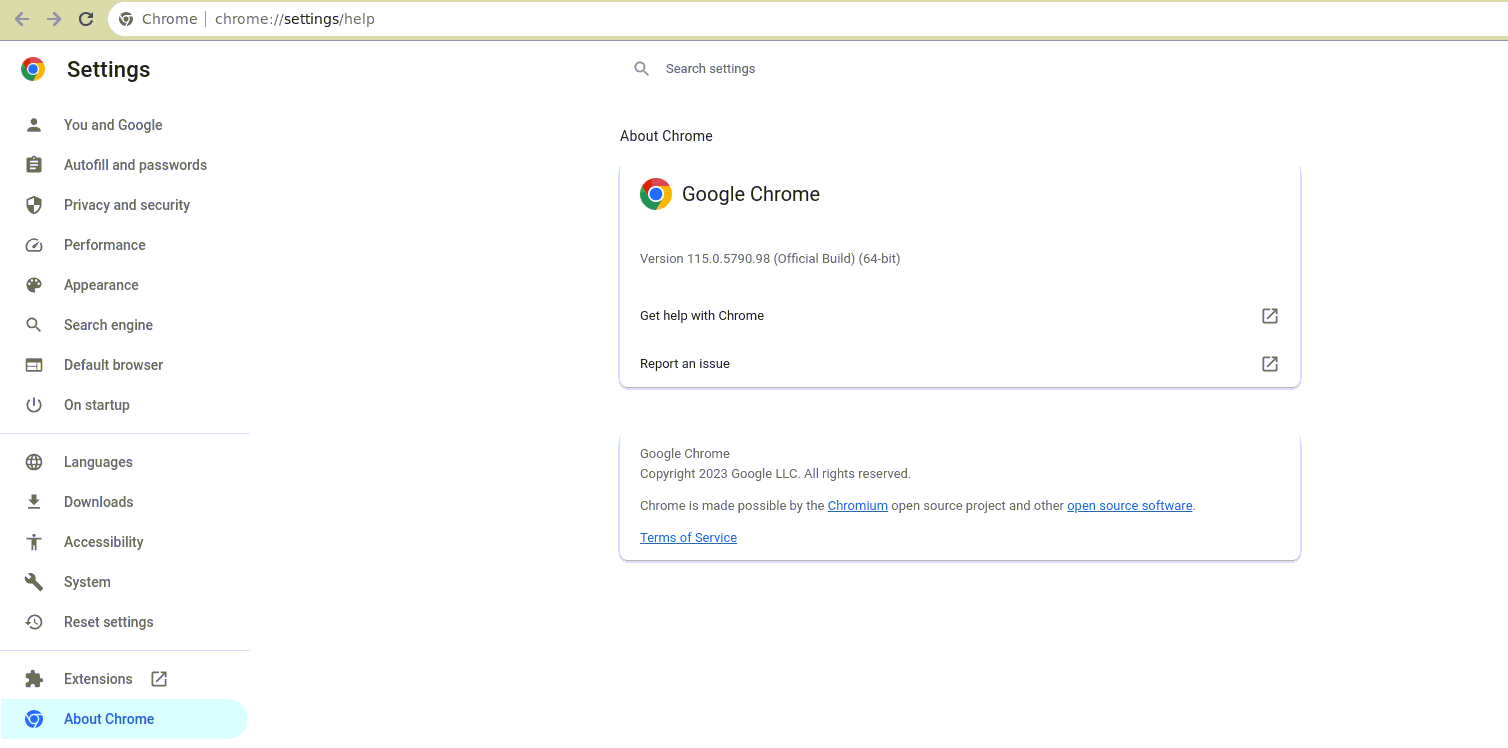Click the Settings page title
Screen dimensions: 1508x748
pos(108,69)
